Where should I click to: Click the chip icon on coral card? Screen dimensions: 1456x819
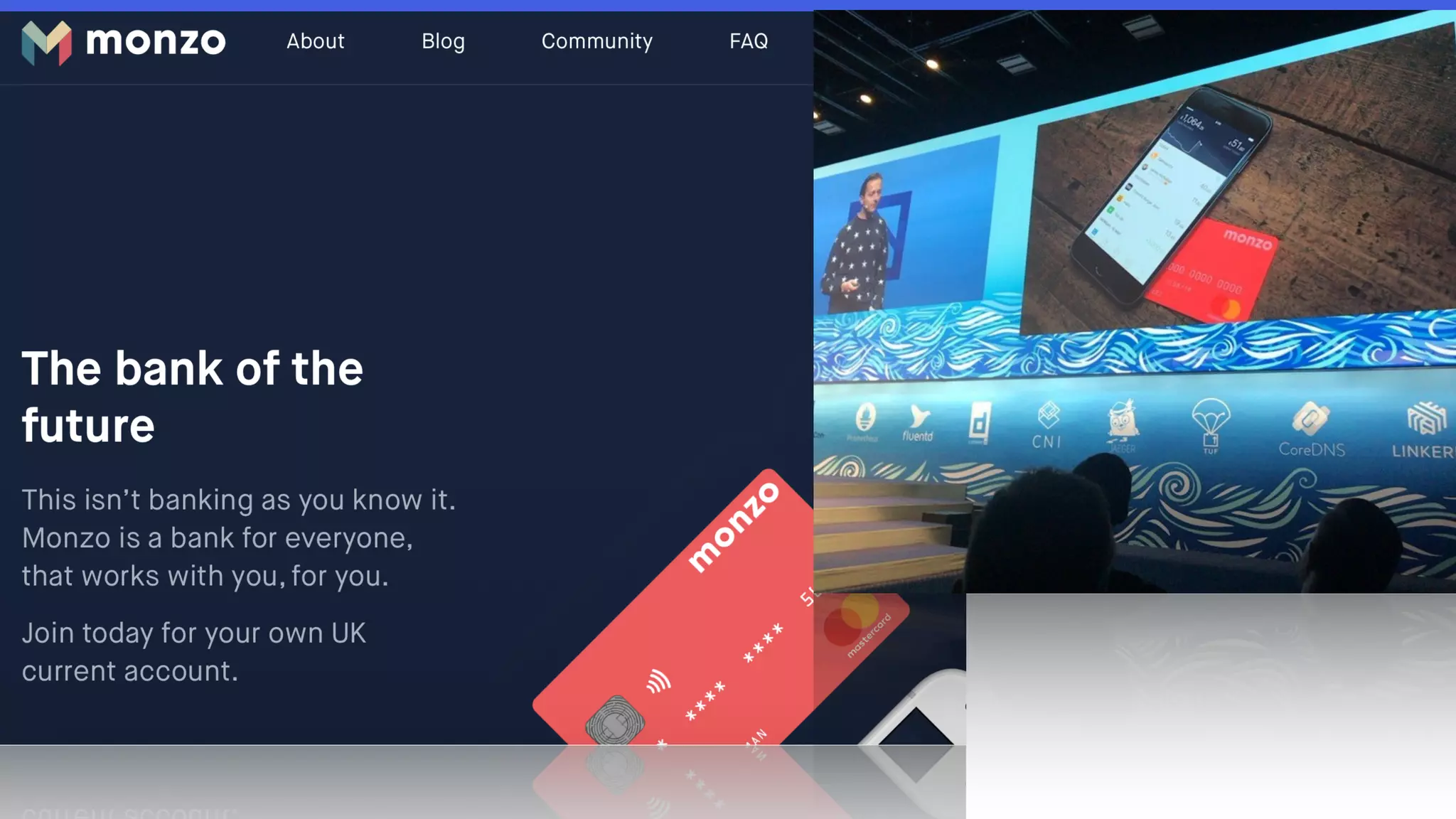tap(614, 721)
